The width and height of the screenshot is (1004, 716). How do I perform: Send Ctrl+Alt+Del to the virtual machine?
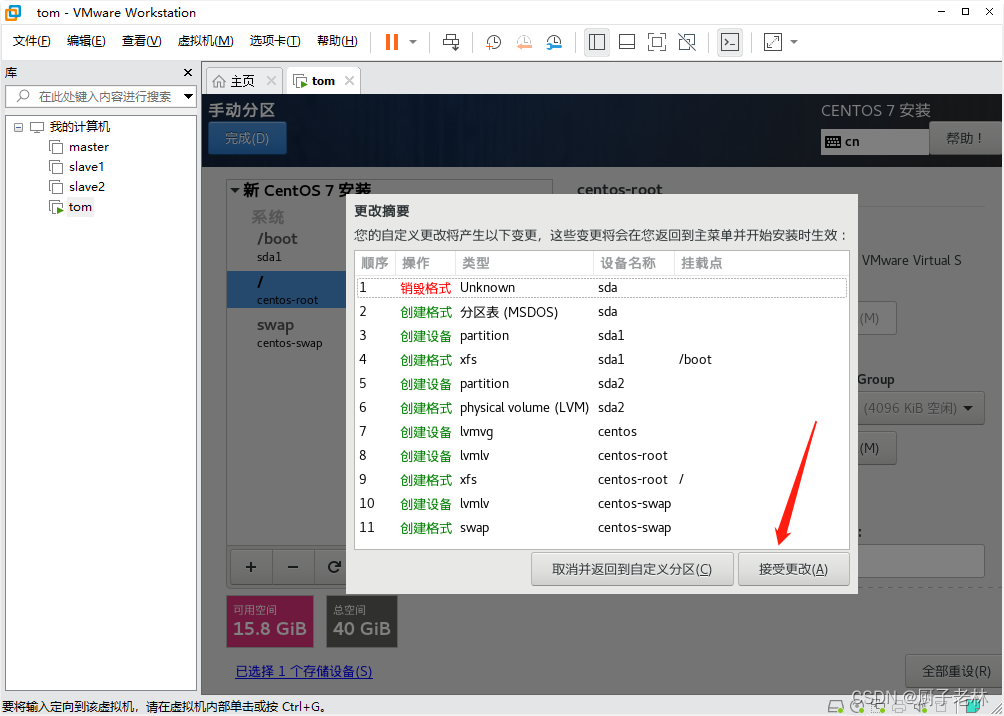click(451, 42)
